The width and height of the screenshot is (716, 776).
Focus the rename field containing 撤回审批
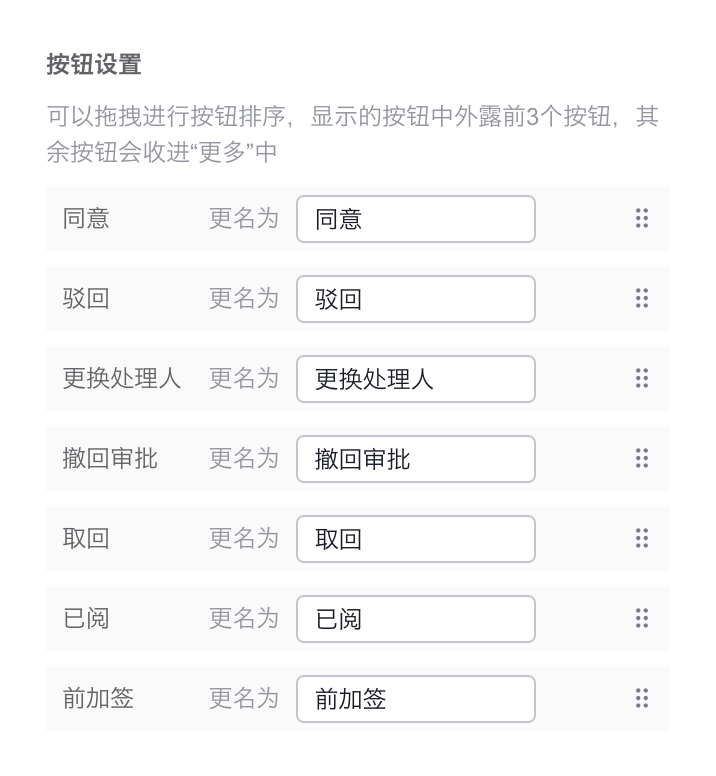(416, 459)
